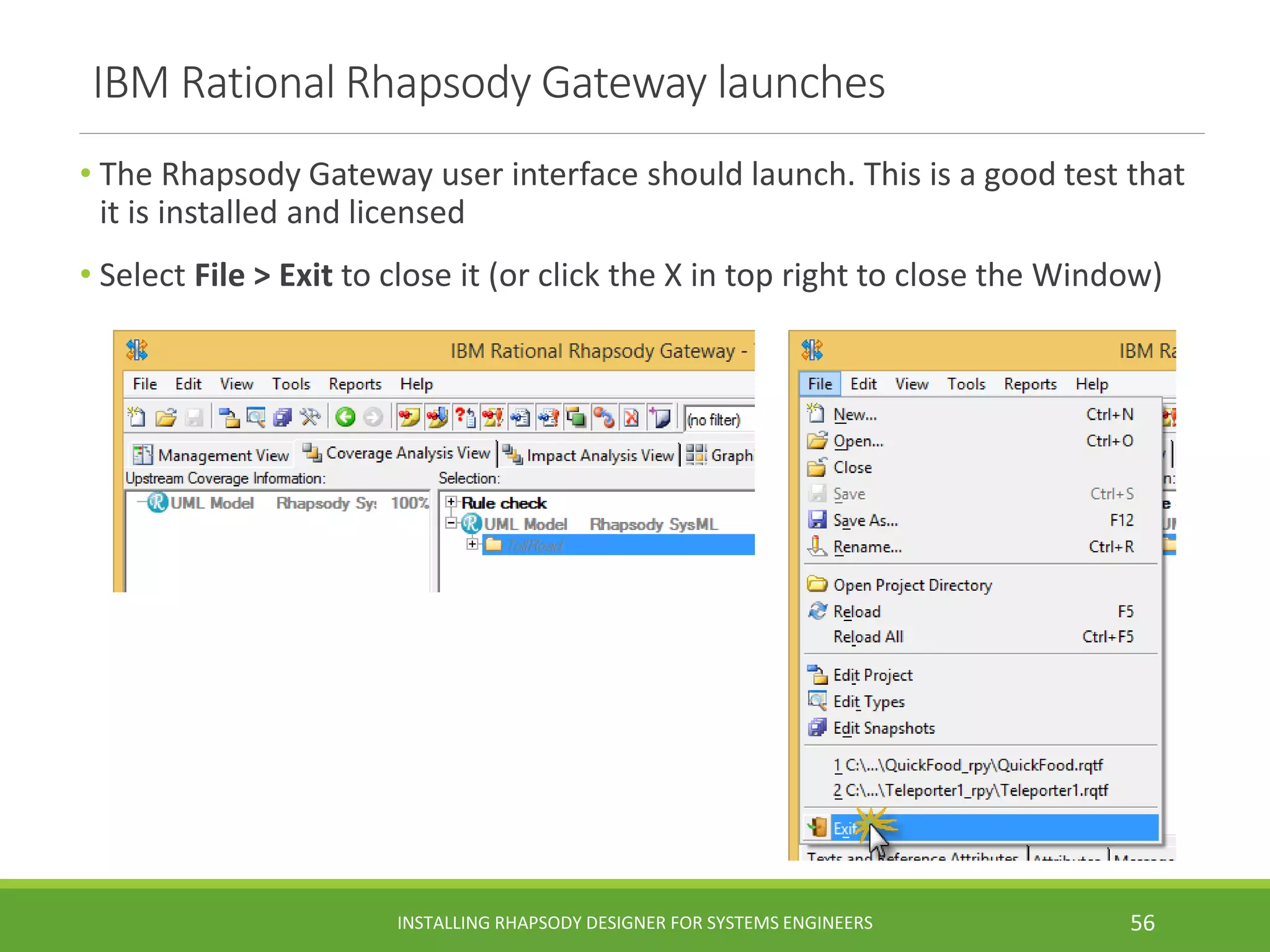Open recent file Teleporter1.rqtf
The image size is (1270, 952).
(x=980, y=790)
